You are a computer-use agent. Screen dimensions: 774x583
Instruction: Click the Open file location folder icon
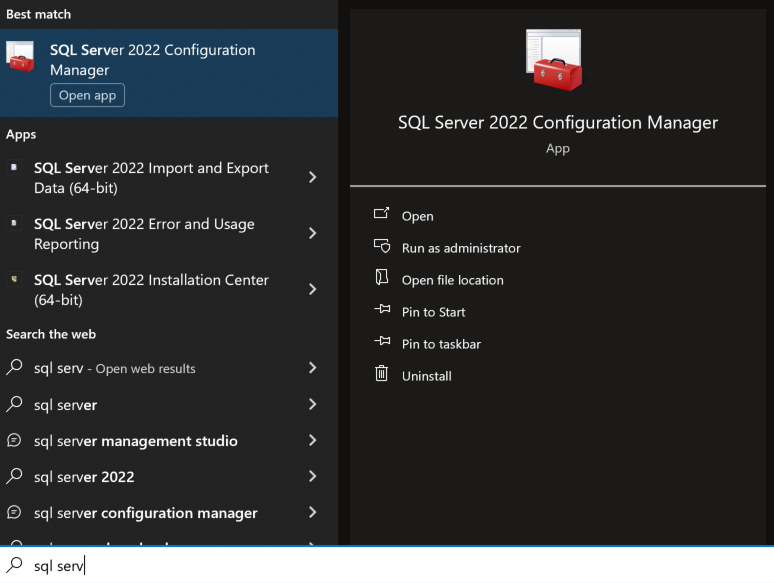point(382,277)
